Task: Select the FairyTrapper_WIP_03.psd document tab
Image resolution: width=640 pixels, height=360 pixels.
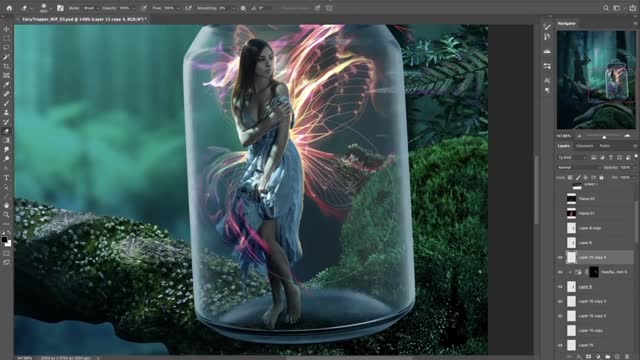Action: coord(85,19)
